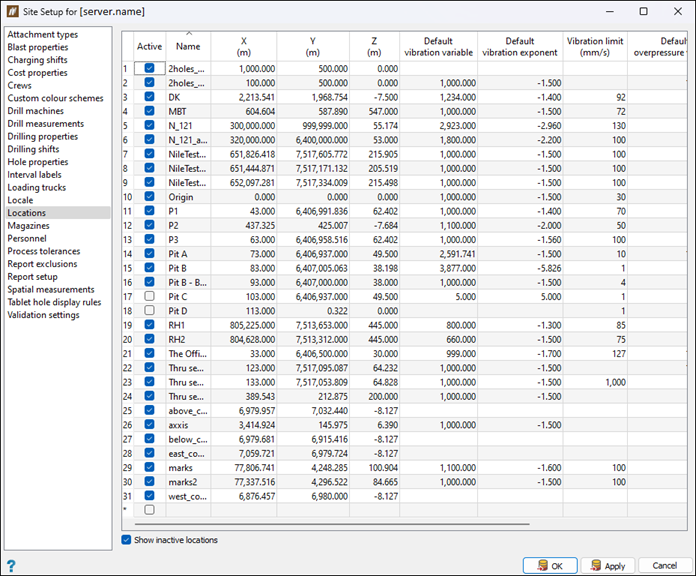The image size is (696, 576).
Task: Enable the Active checkbox for Pit D
Action: 149,311
